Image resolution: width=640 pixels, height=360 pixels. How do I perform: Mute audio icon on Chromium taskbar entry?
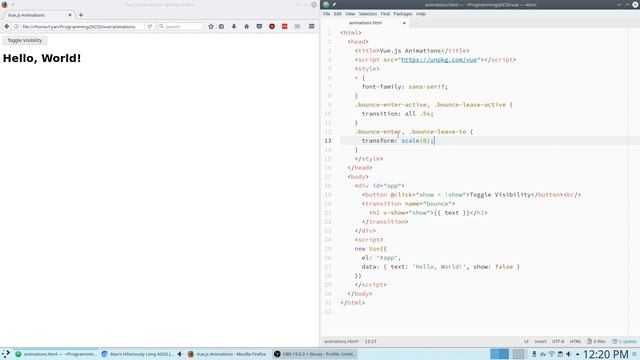pos(180,354)
